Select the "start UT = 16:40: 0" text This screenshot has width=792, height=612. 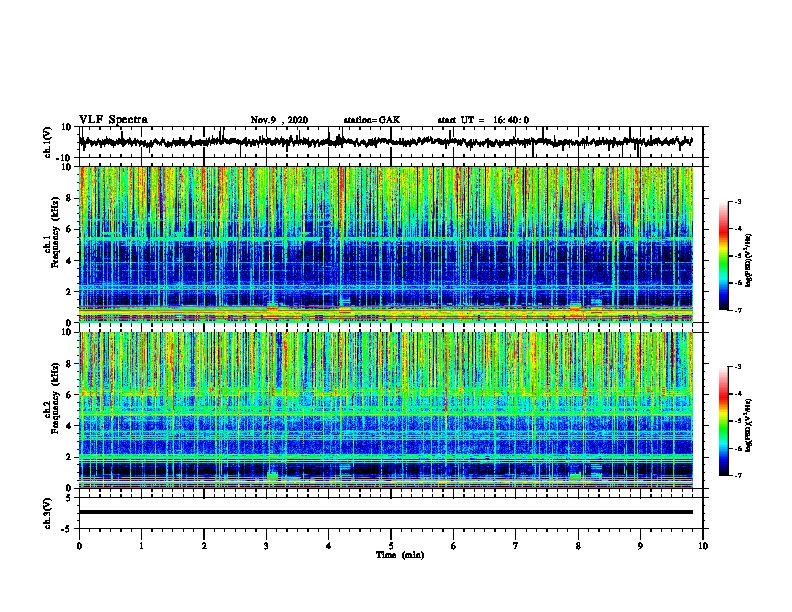tap(483, 120)
